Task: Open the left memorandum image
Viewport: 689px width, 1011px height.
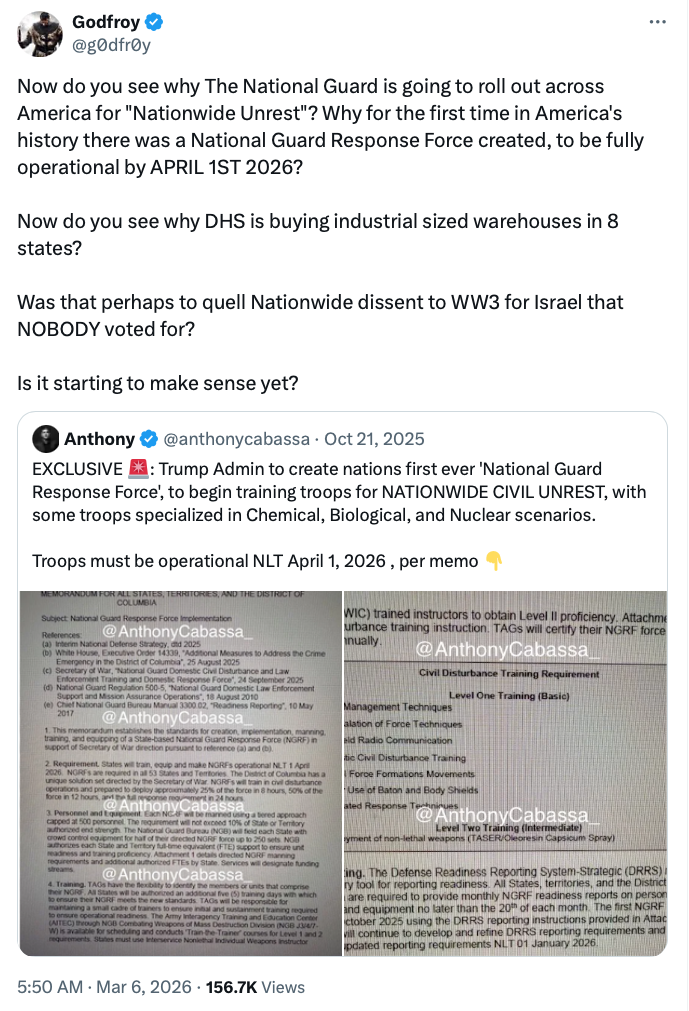Action: [x=180, y=773]
